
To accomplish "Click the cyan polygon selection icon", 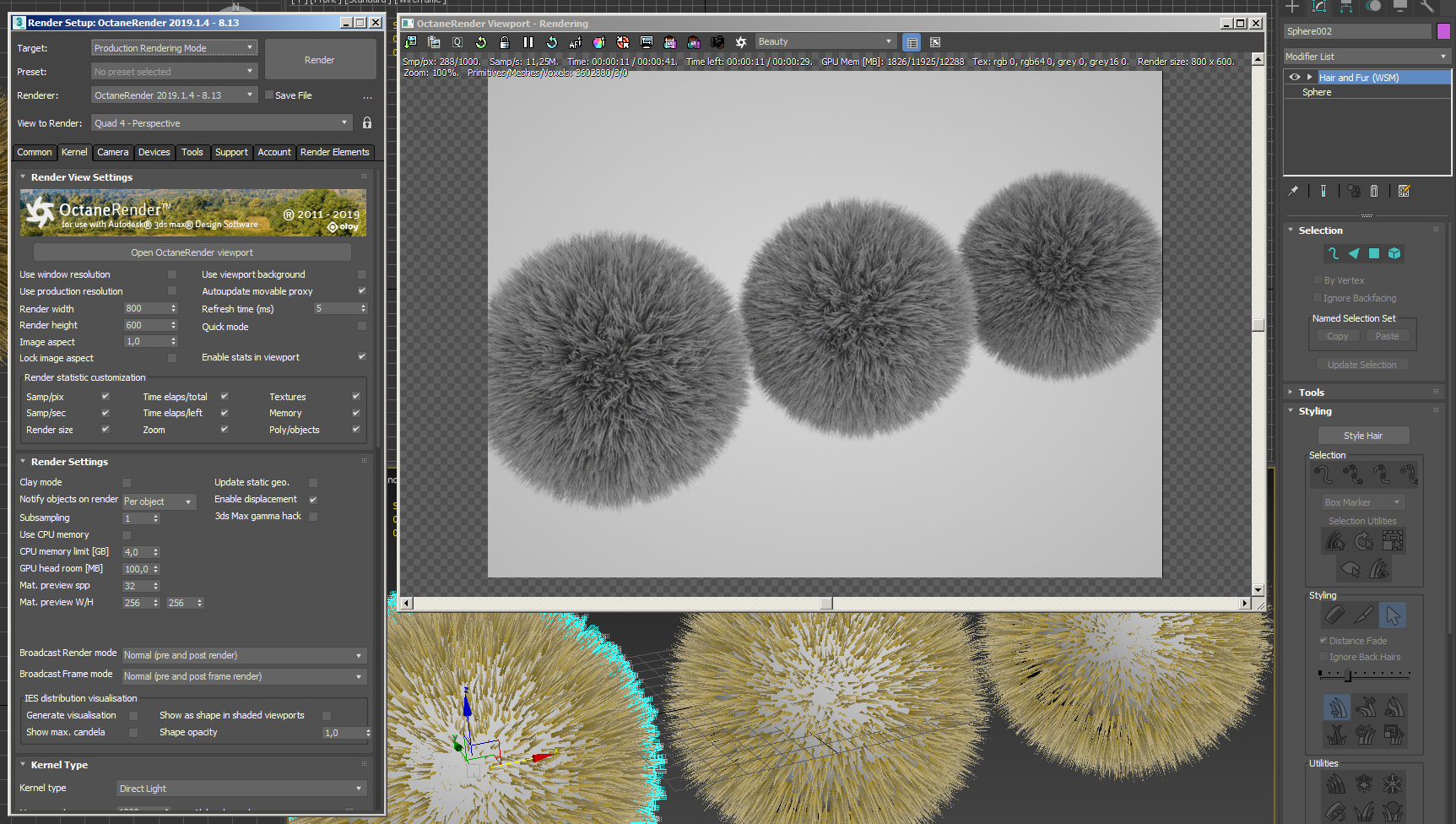I will pos(1374,253).
